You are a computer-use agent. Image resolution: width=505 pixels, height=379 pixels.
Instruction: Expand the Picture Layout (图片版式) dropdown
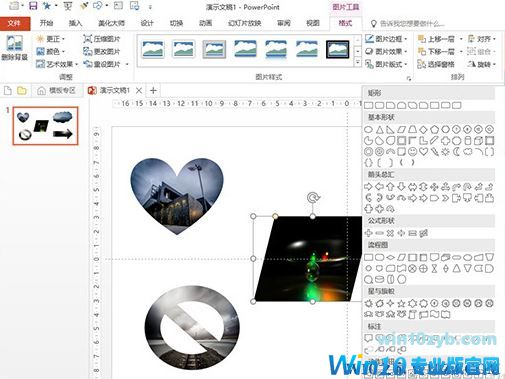[x=386, y=64]
